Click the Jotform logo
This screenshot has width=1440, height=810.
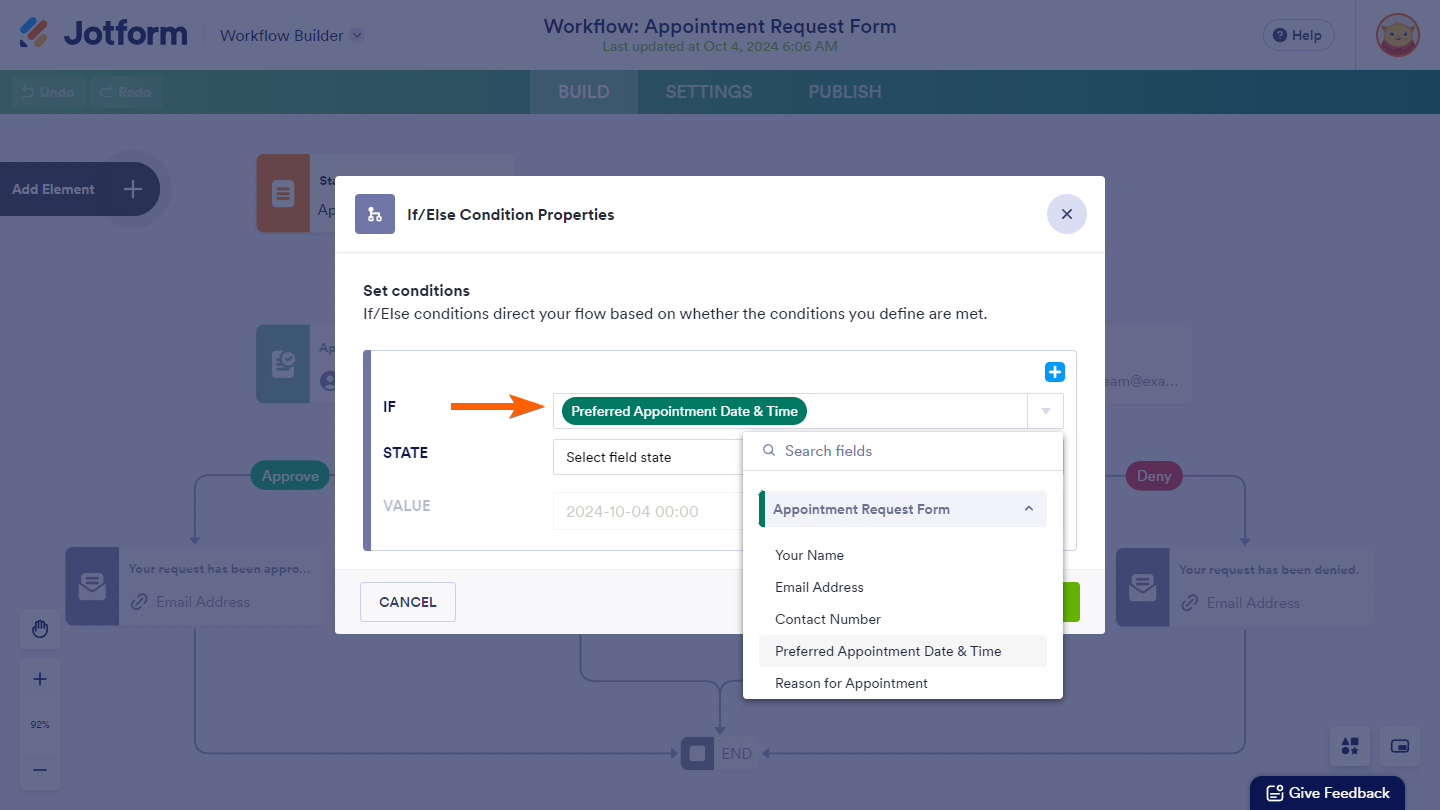[x=103, y=34]
